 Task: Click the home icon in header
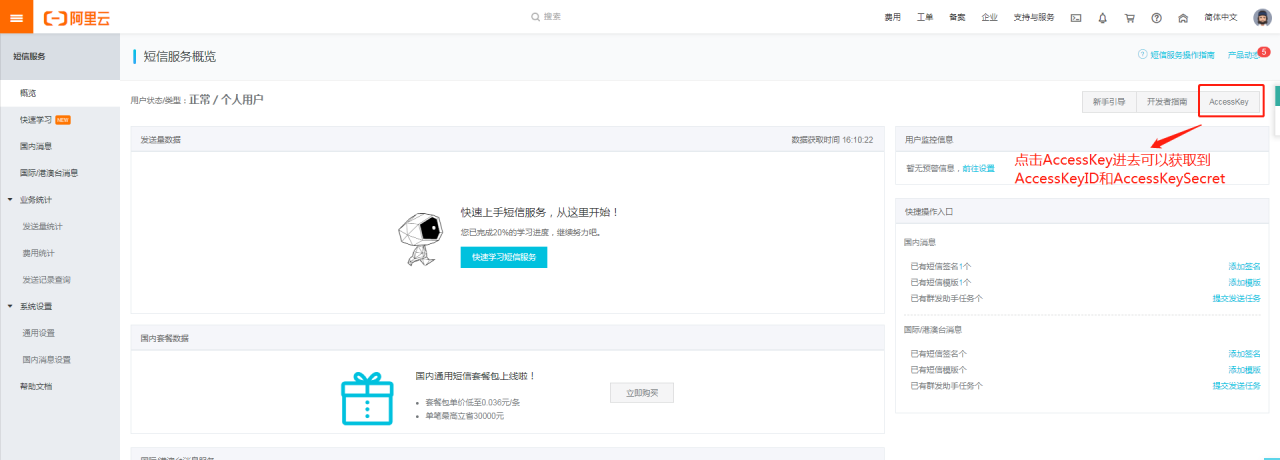[1184, 17]
